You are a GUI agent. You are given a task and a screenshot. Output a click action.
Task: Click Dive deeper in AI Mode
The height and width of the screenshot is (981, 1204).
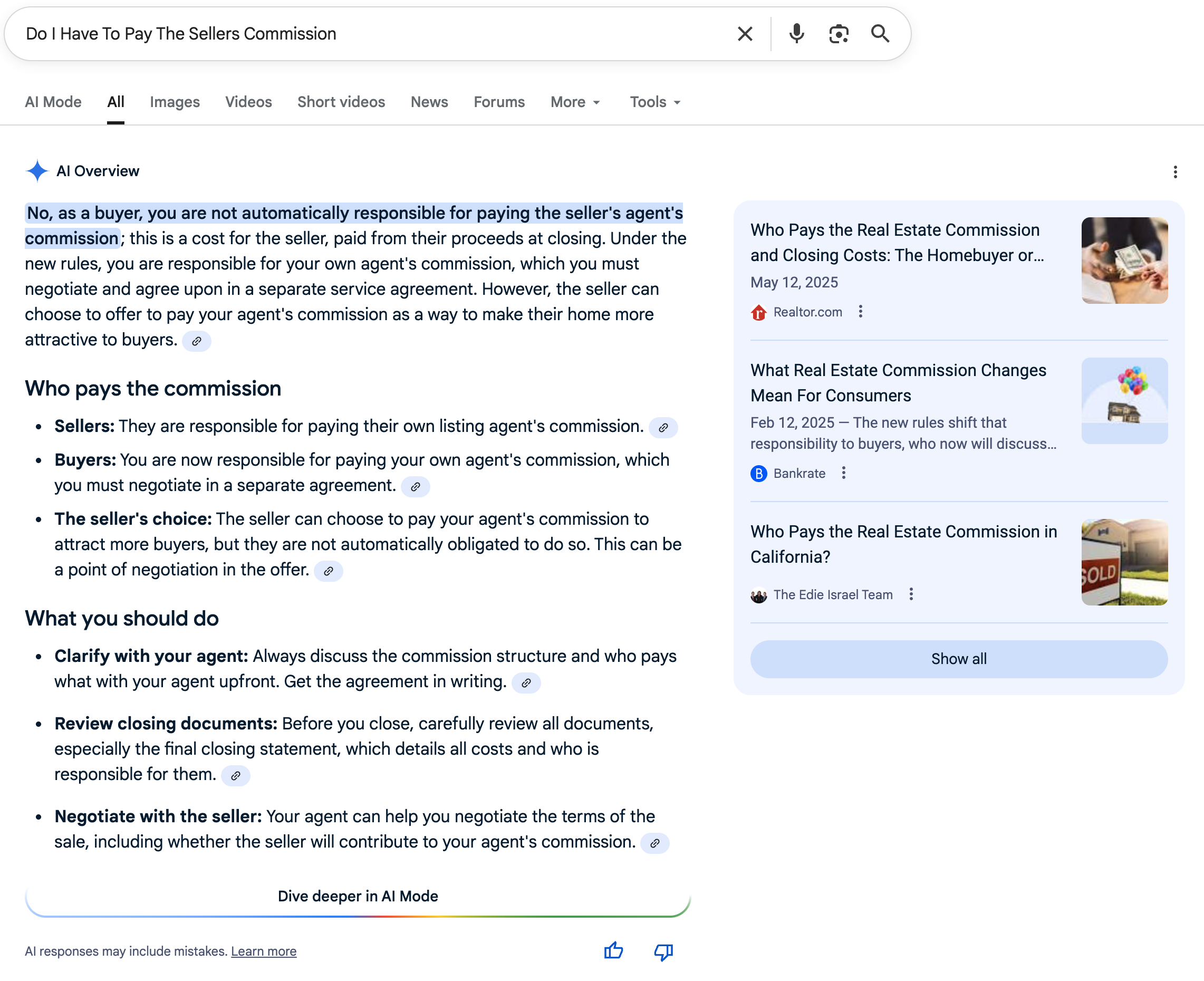(x=358, y=896)
